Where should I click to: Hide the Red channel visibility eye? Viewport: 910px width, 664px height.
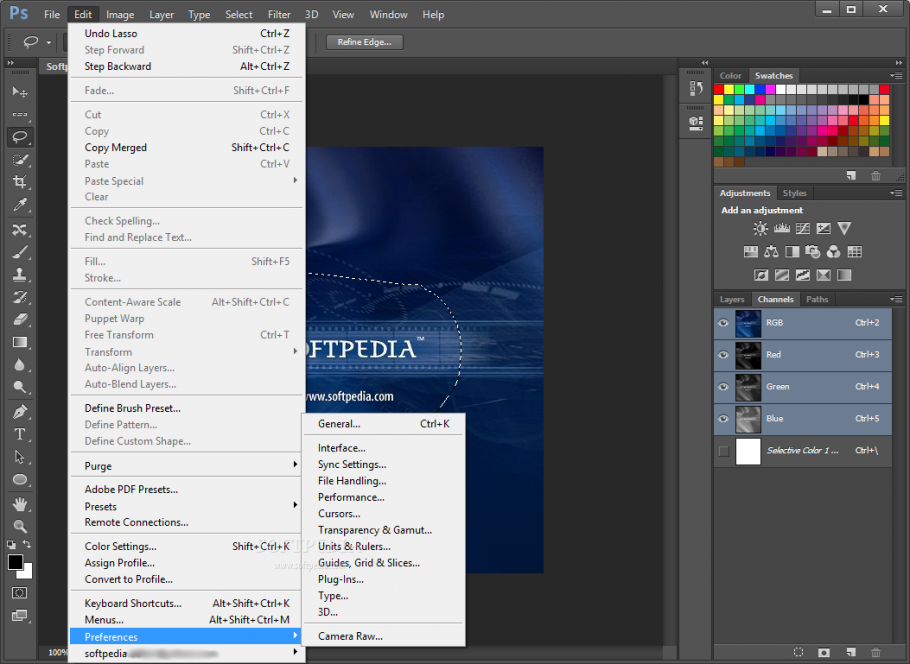tap(723, 355)
